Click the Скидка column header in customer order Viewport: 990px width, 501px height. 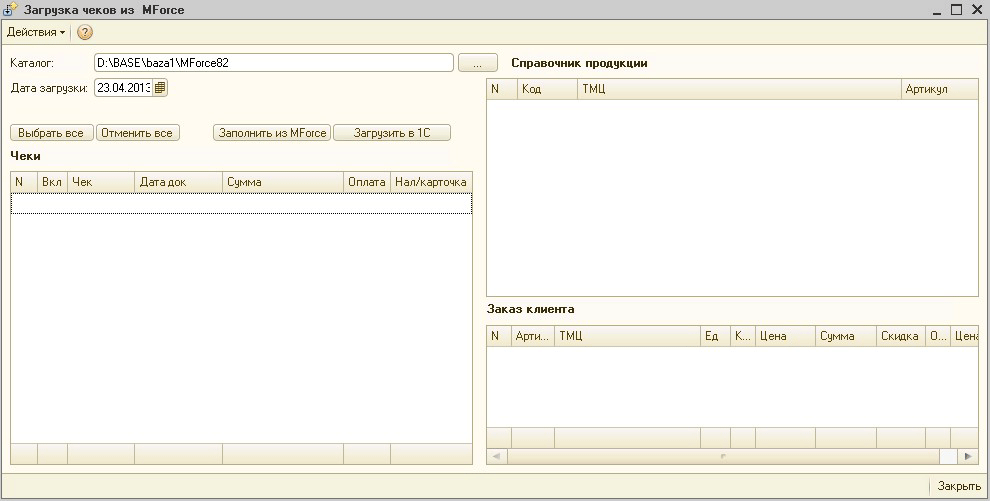(x=900, y=336)
